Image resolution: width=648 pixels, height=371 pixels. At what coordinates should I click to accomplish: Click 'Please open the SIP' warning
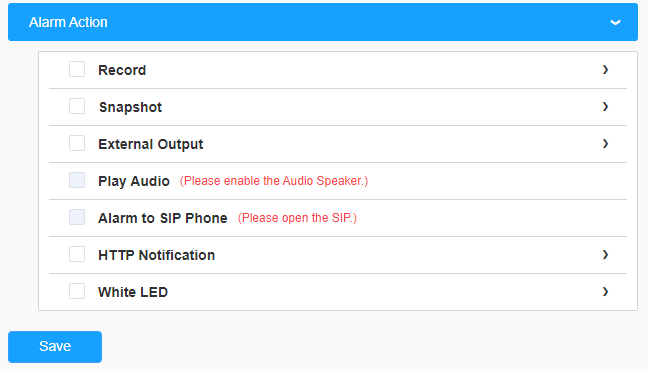[297, 218]
